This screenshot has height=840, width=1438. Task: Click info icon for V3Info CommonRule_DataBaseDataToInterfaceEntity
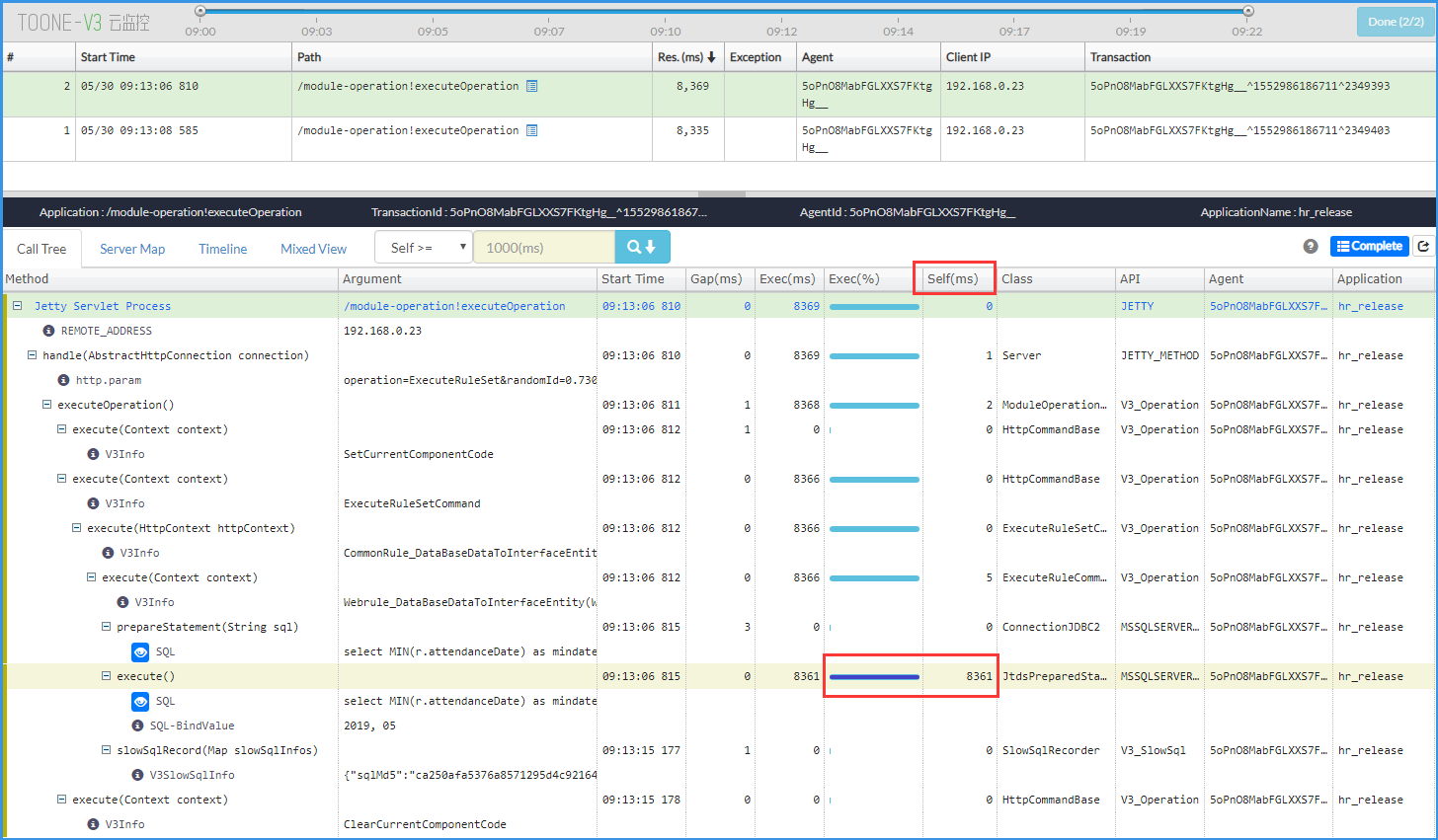[x=108, y=553]
